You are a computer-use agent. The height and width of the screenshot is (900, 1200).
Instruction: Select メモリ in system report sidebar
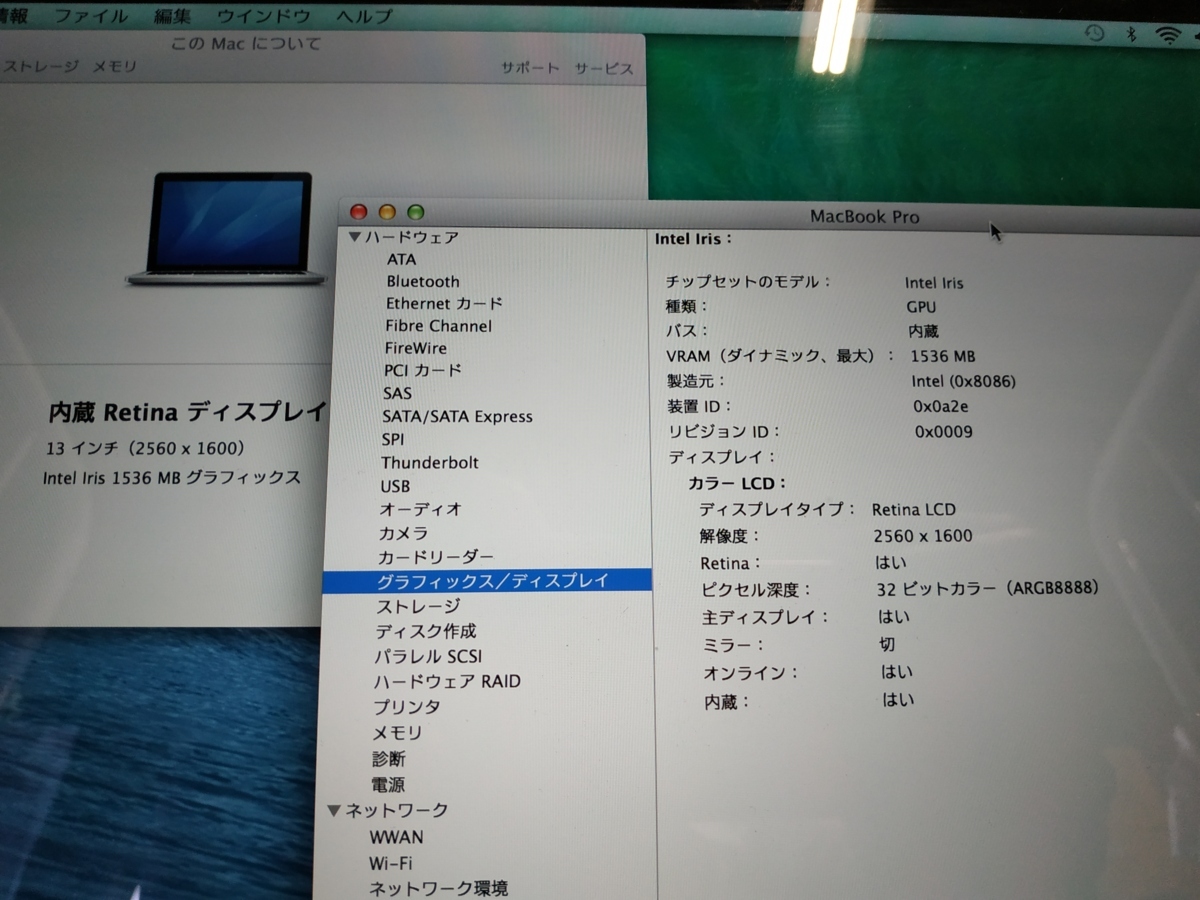(397, 733)
